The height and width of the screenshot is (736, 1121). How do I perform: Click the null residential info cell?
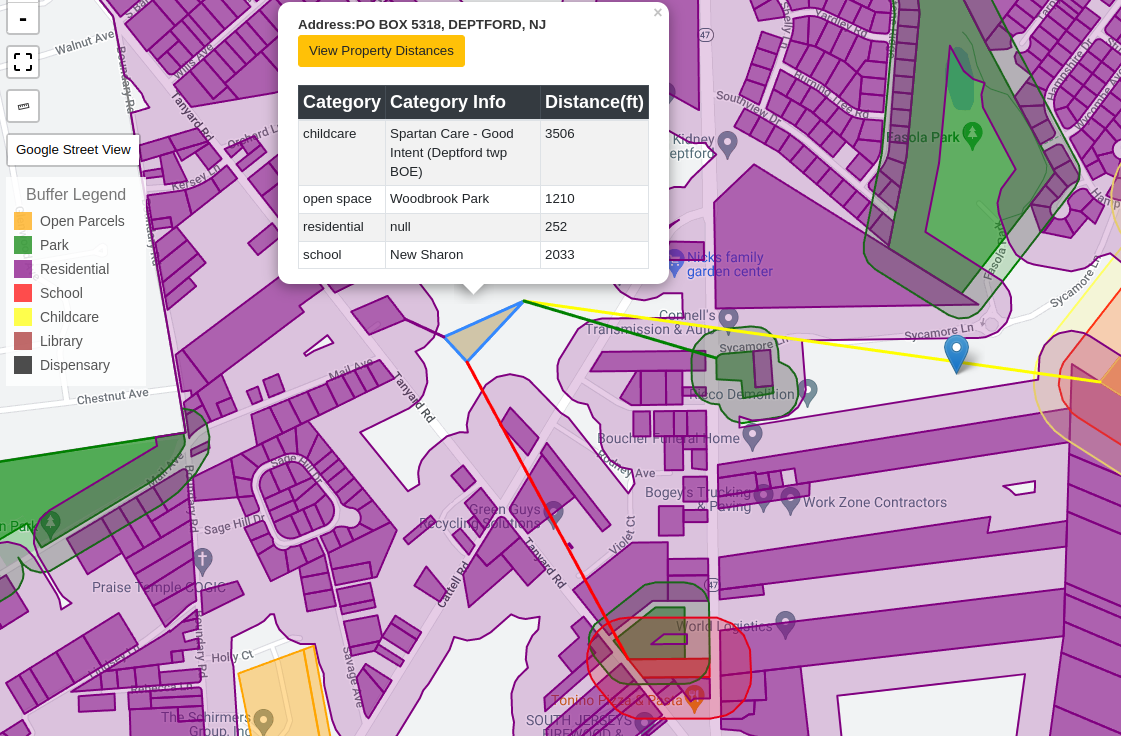point(463,227)
